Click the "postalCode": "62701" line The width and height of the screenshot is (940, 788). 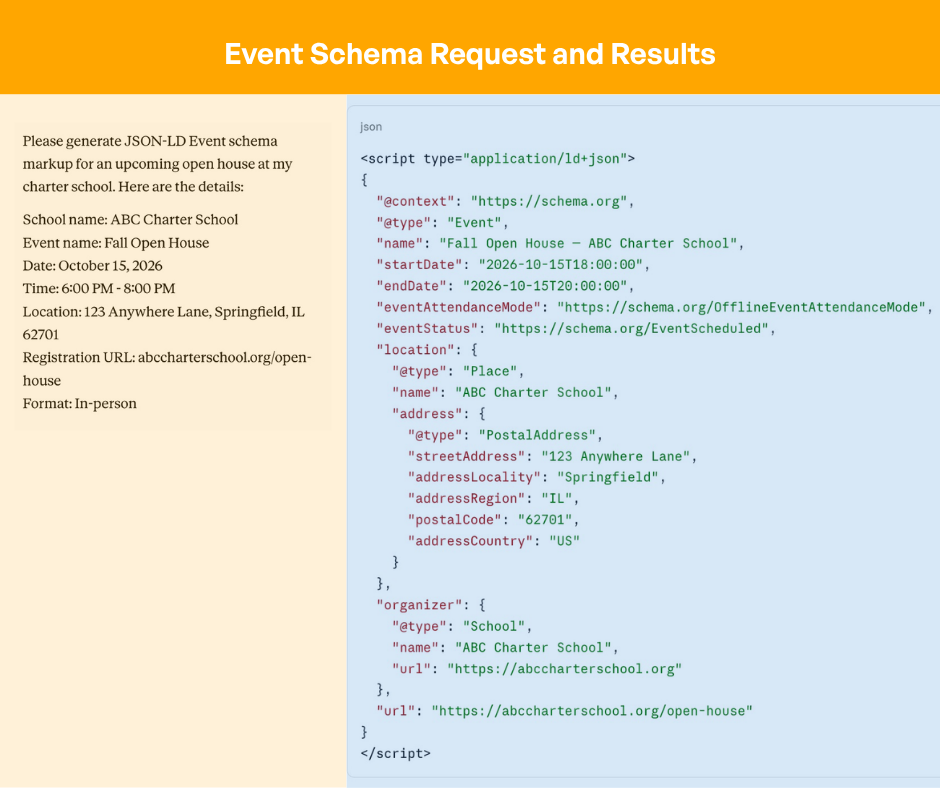tap(493, 520)
